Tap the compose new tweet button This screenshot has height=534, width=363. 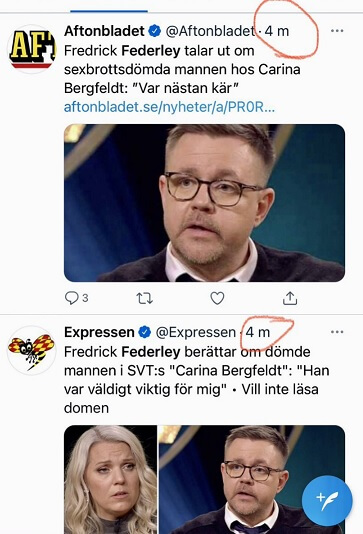click(x=327, y=501)
